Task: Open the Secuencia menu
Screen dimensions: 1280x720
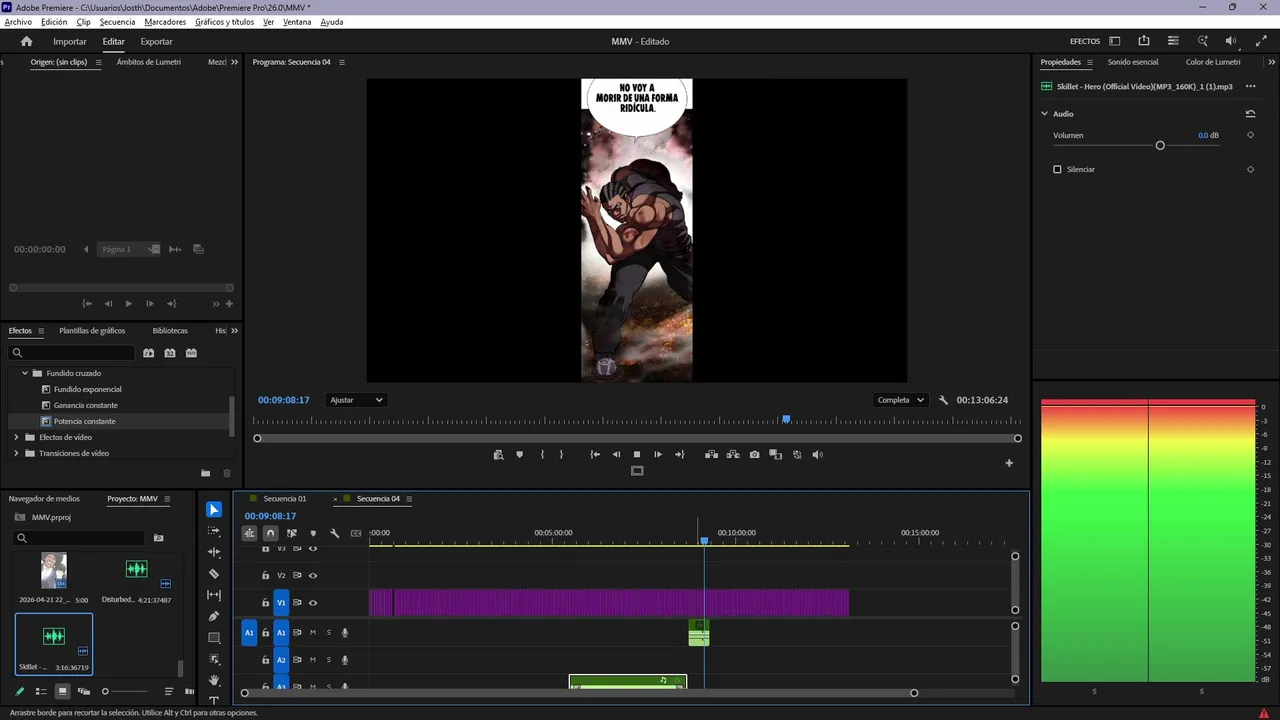Action: (x=117, y=22)
